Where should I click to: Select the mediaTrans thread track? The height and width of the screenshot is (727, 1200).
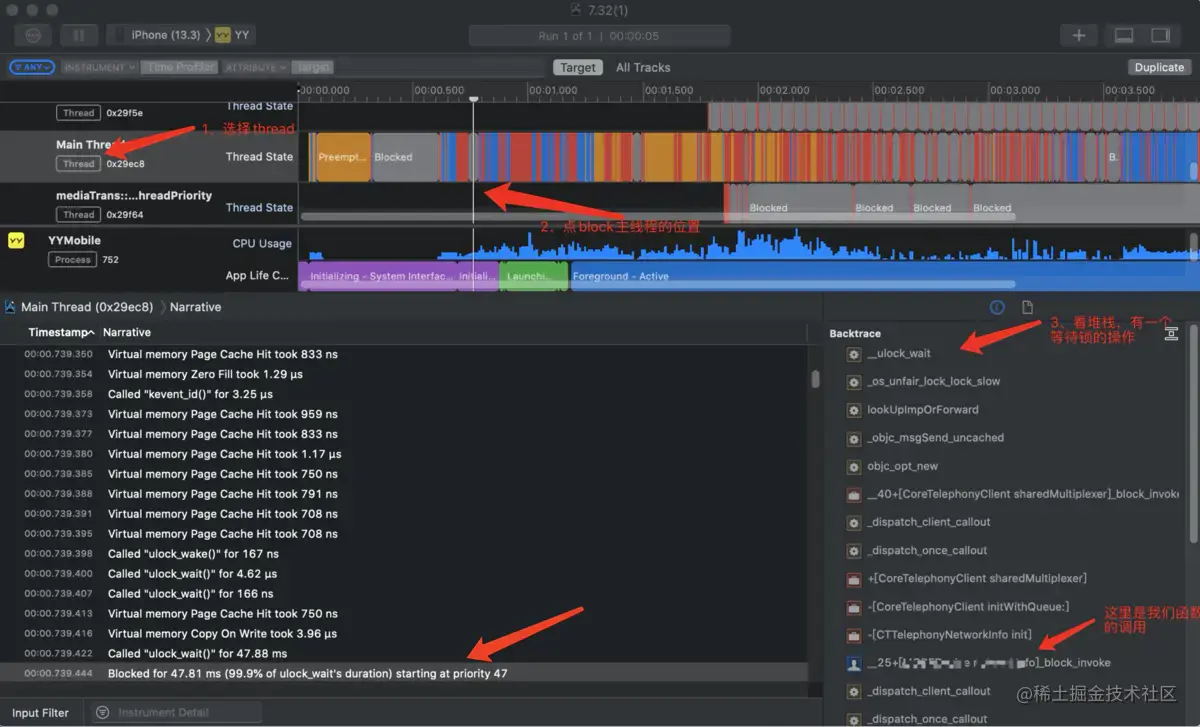tap(150, 206)
